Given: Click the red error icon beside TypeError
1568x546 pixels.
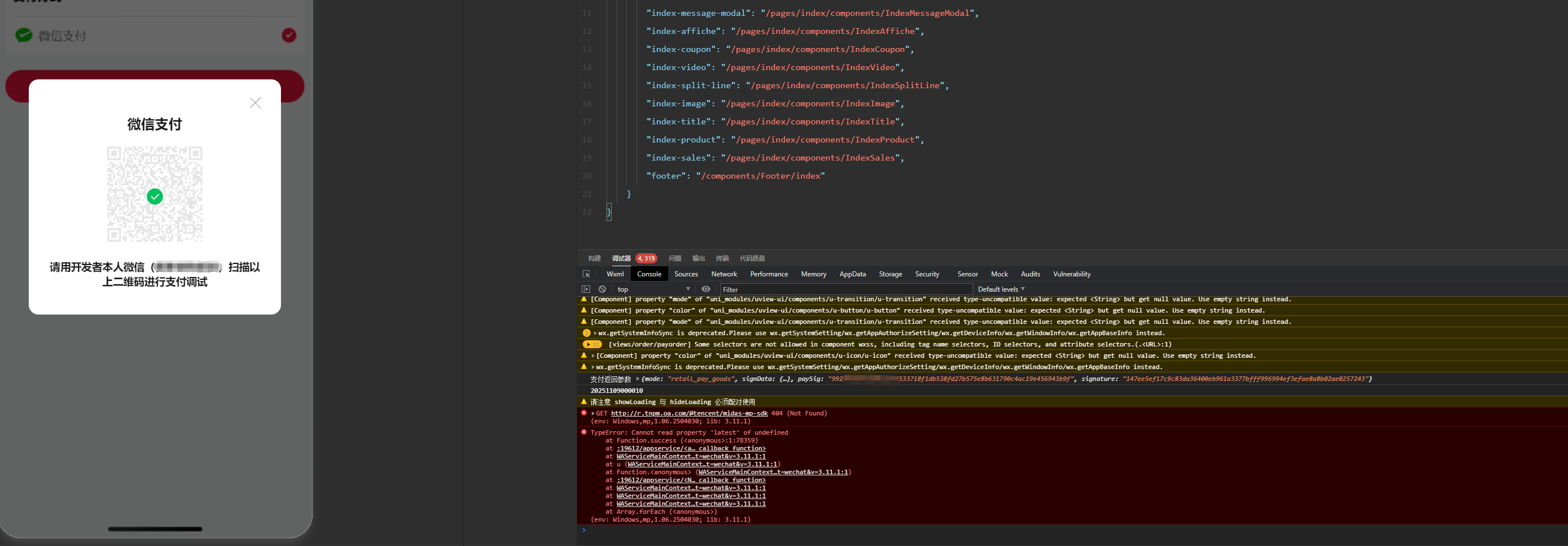Looking at the screenshot, I should pos(584,432).
